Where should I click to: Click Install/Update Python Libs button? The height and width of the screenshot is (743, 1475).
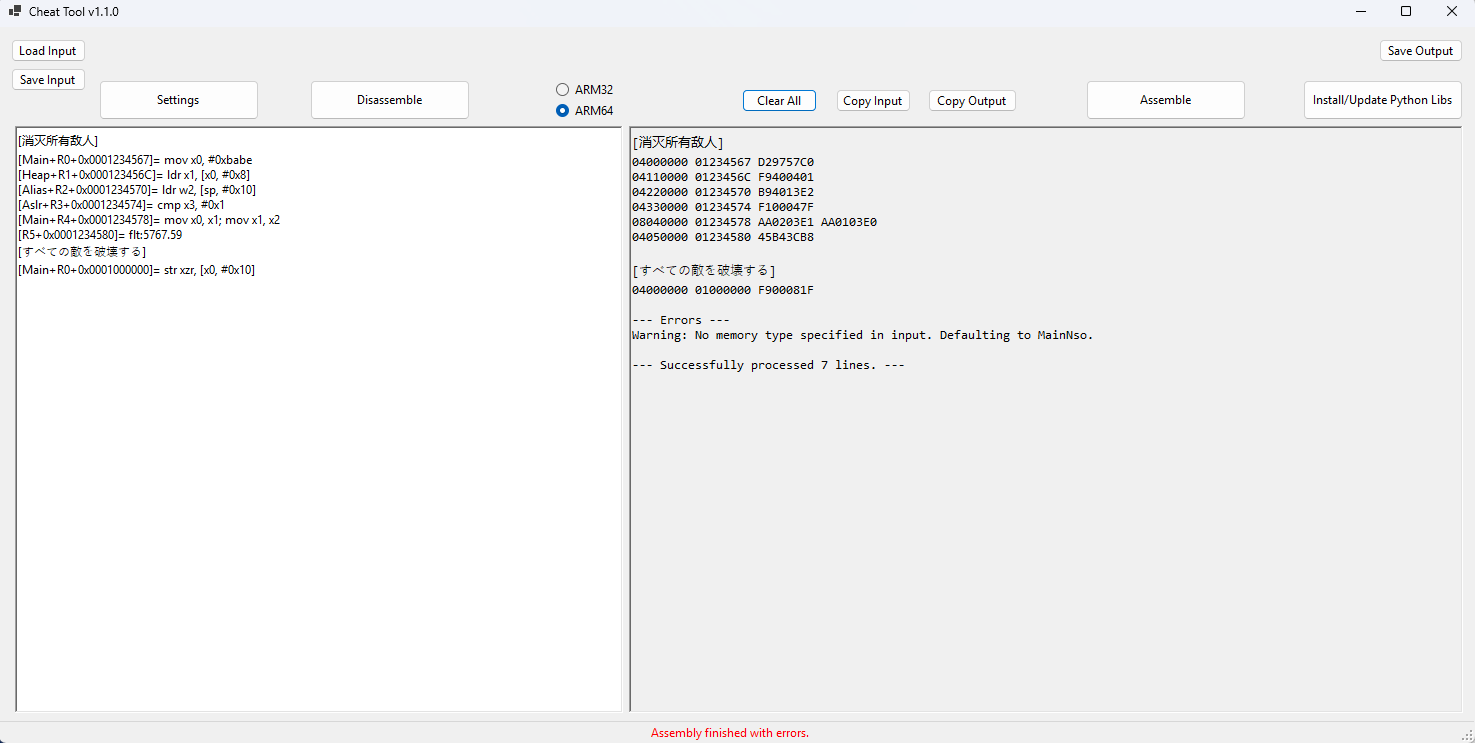(x=1383, y=100)
